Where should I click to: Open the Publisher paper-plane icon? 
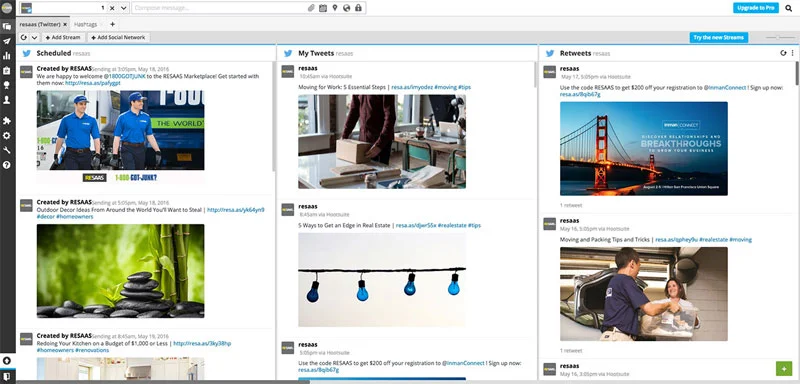(x=7, y=41)
